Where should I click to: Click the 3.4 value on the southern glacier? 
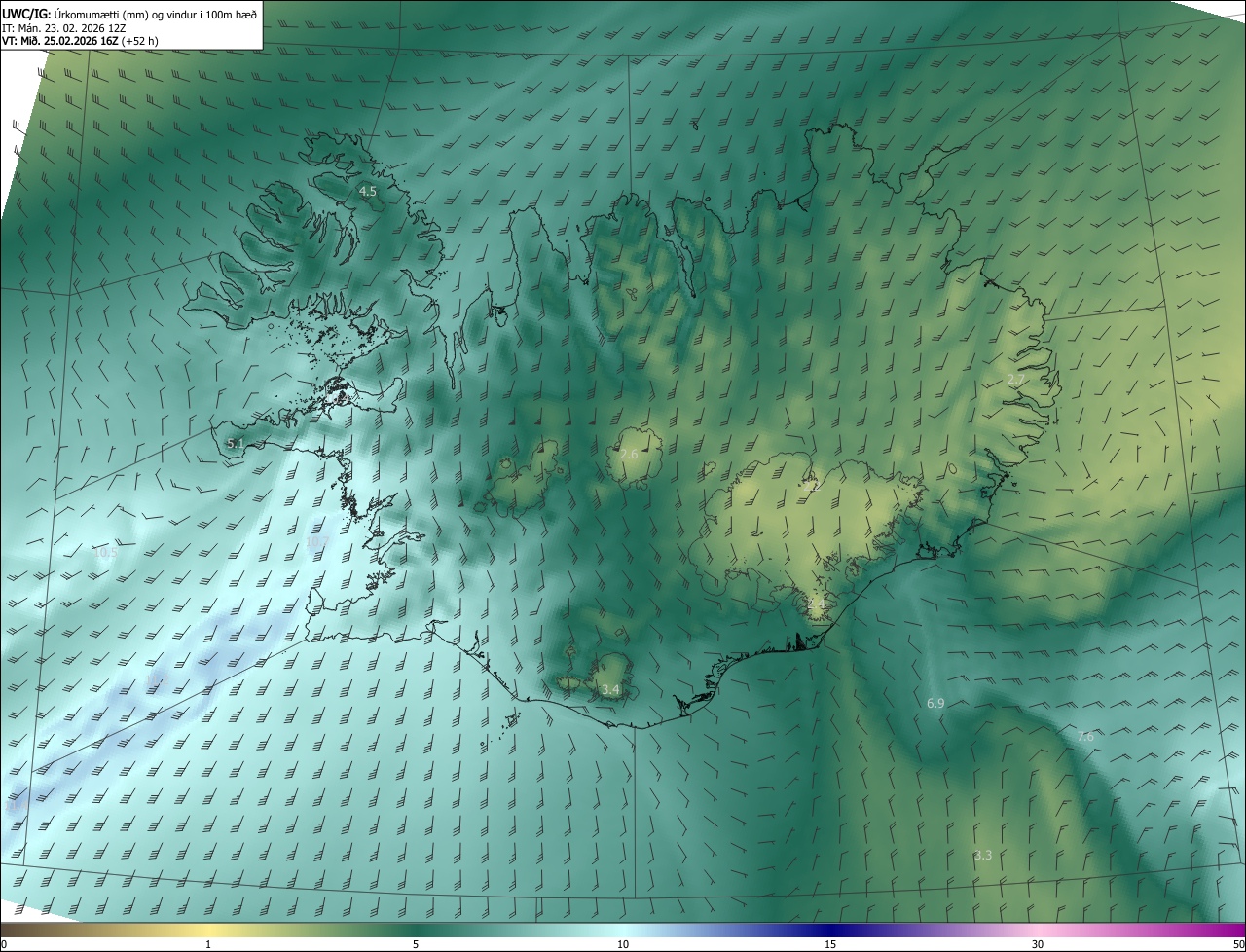click(x=610, y=689)
